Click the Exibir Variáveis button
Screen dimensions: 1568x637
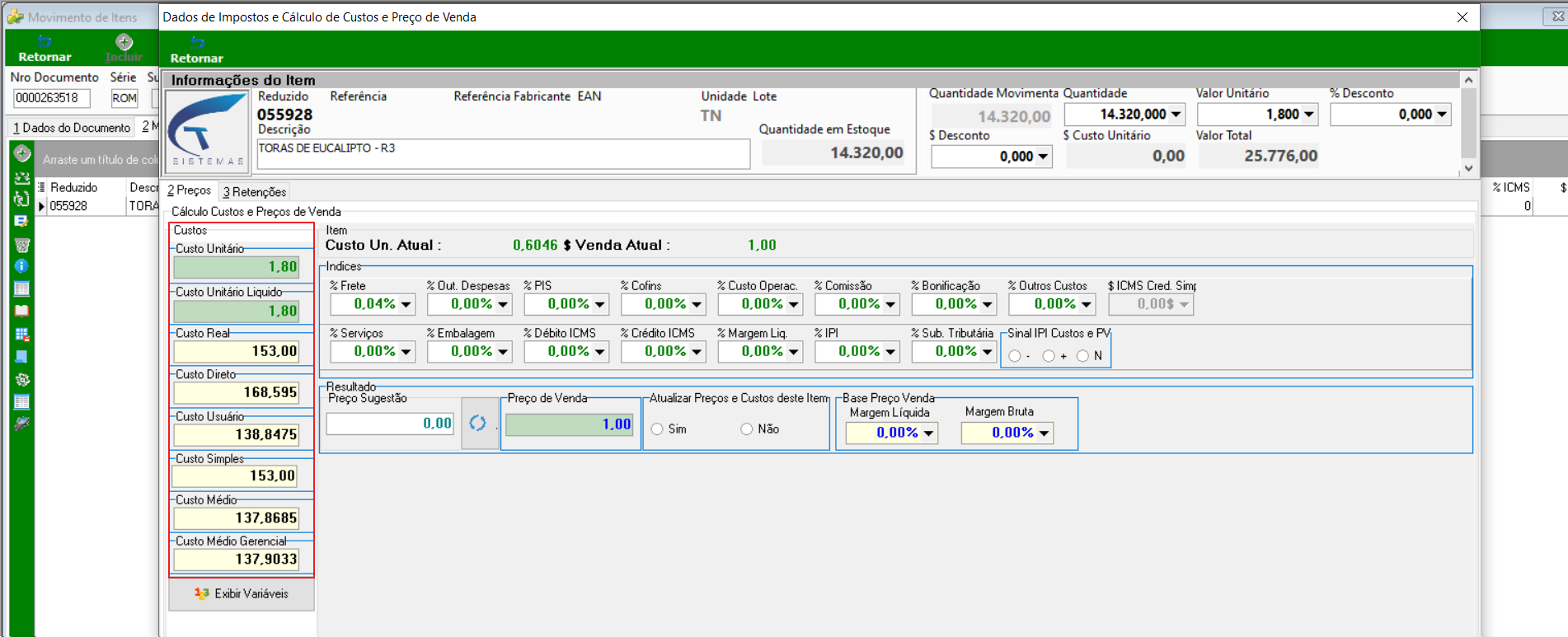pos(242,593)
